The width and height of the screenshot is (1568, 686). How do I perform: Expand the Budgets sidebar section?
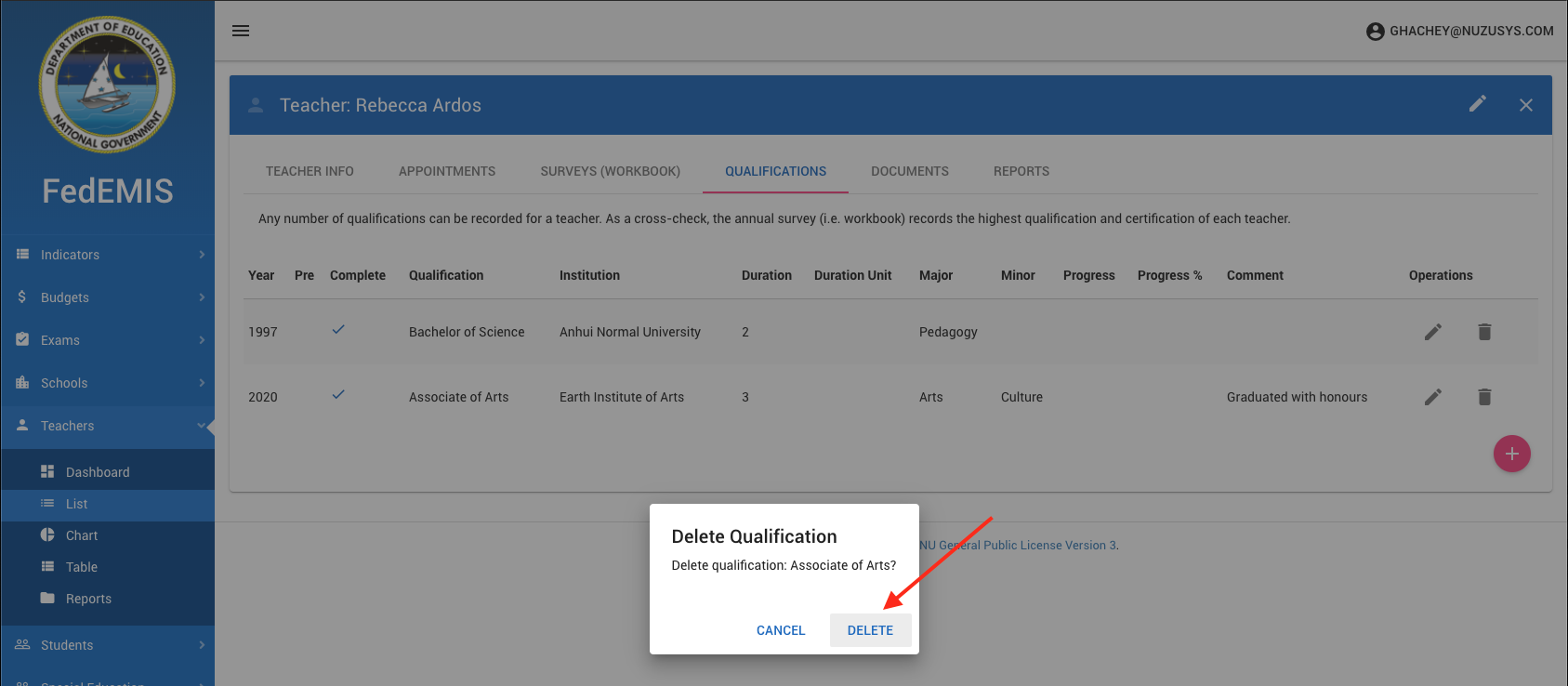click(x=108, y=297)
